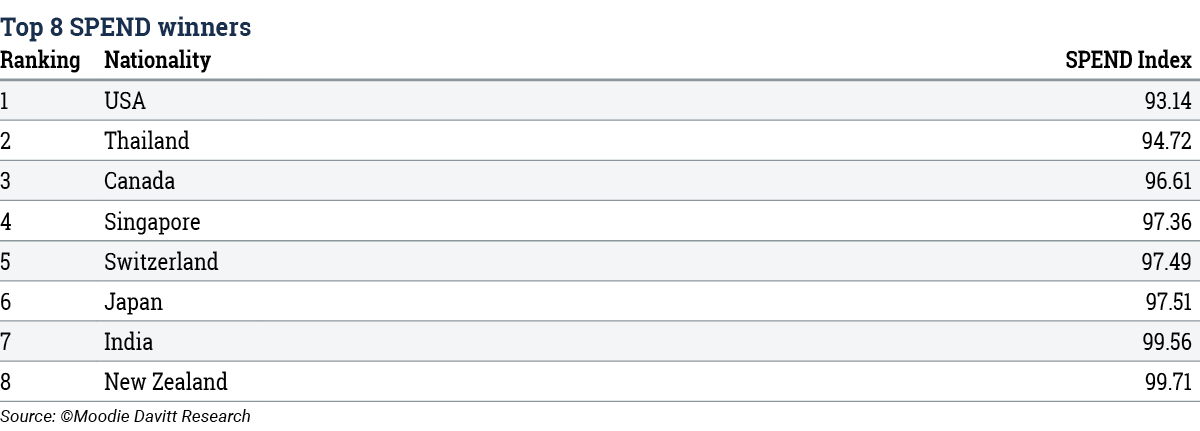Select the Nationality column header
1200x431 pixels.
click(157, 61)
